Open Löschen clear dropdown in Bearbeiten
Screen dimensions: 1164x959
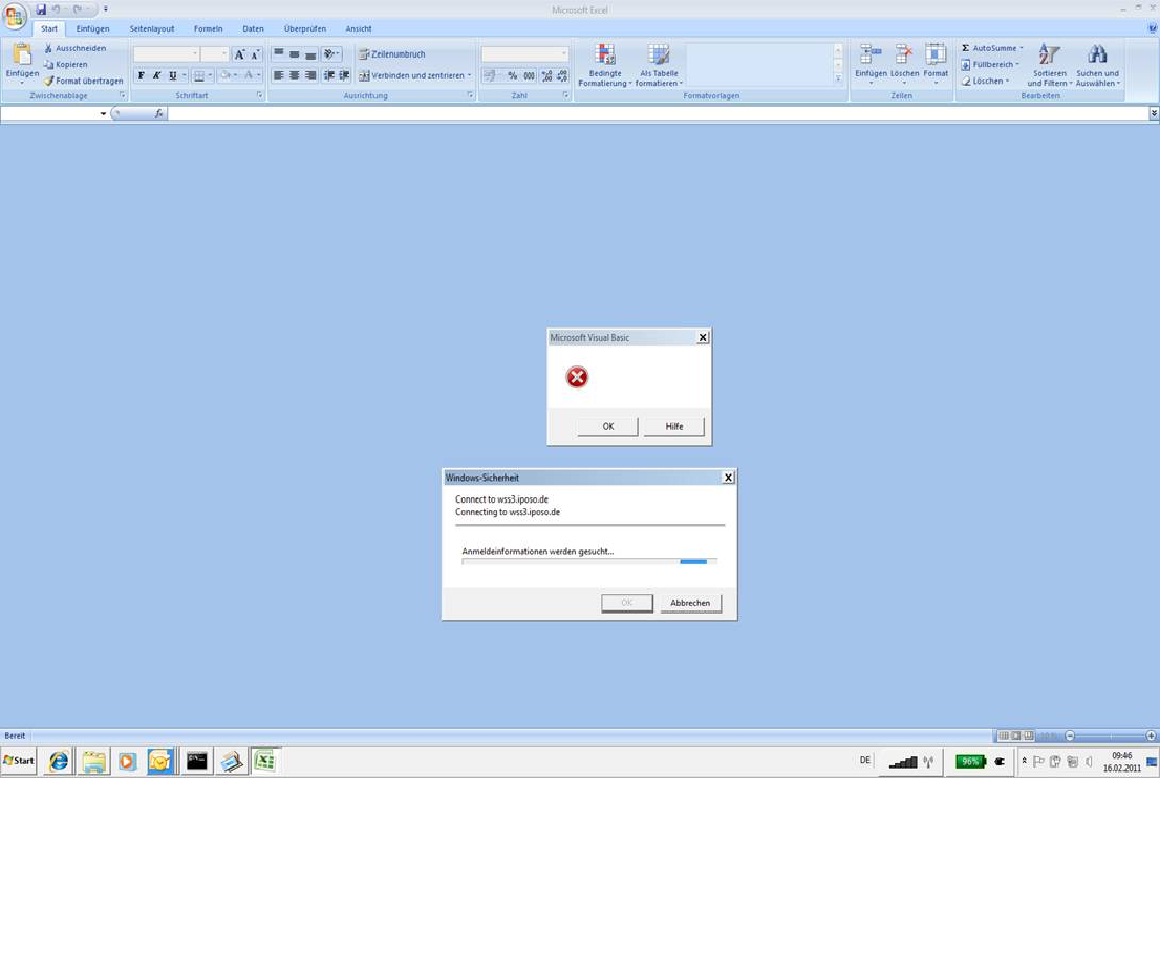(986, 81)
